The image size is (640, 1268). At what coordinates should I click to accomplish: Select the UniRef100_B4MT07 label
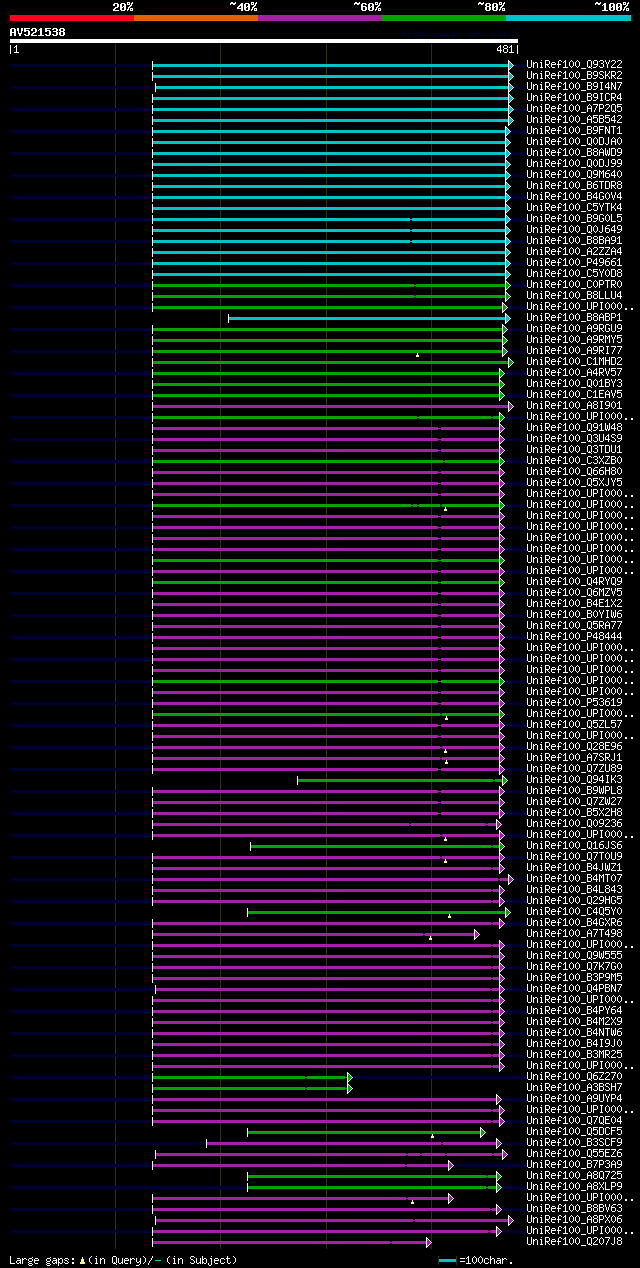tap(574, 878)
